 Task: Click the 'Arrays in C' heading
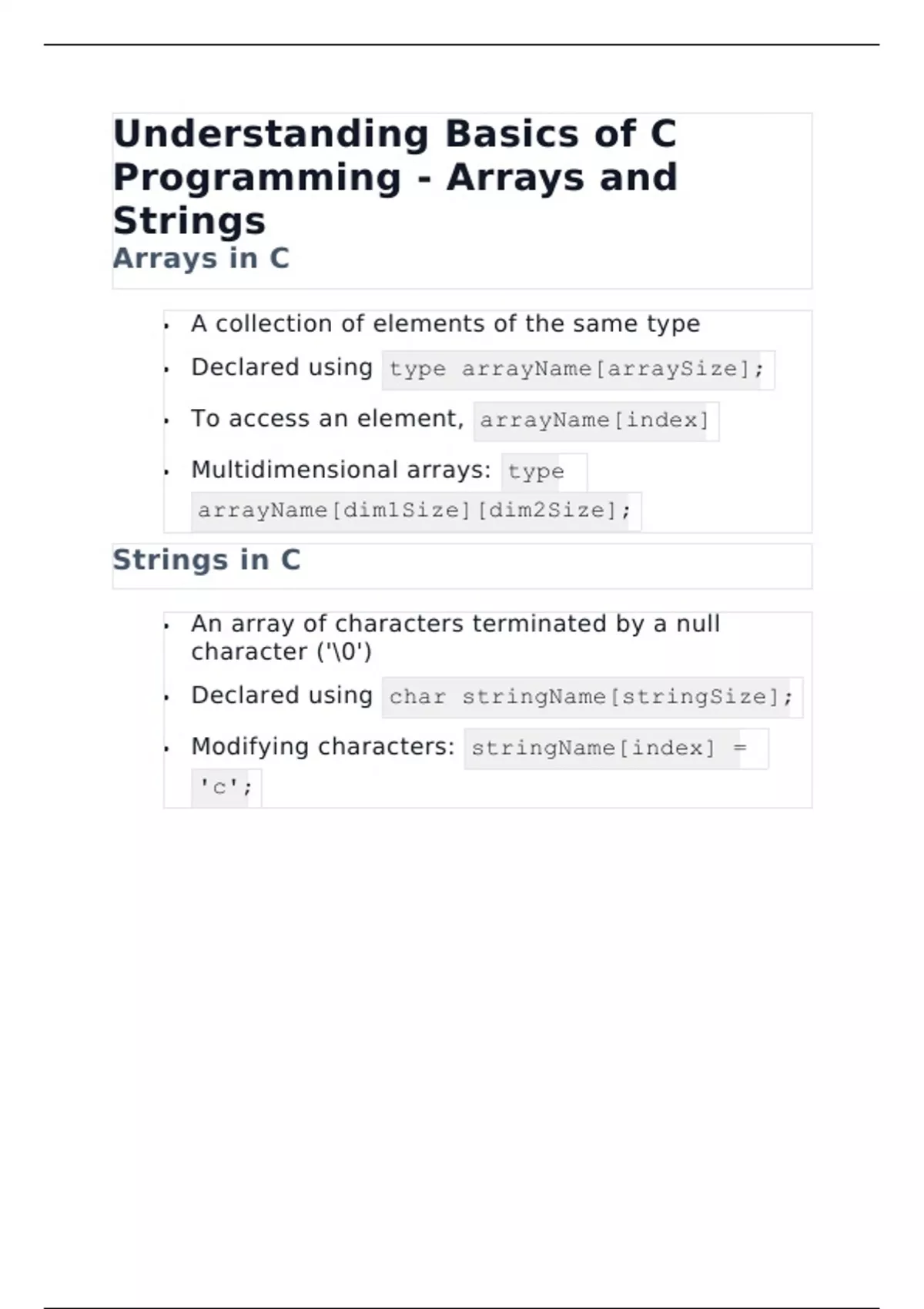[201, 259]
